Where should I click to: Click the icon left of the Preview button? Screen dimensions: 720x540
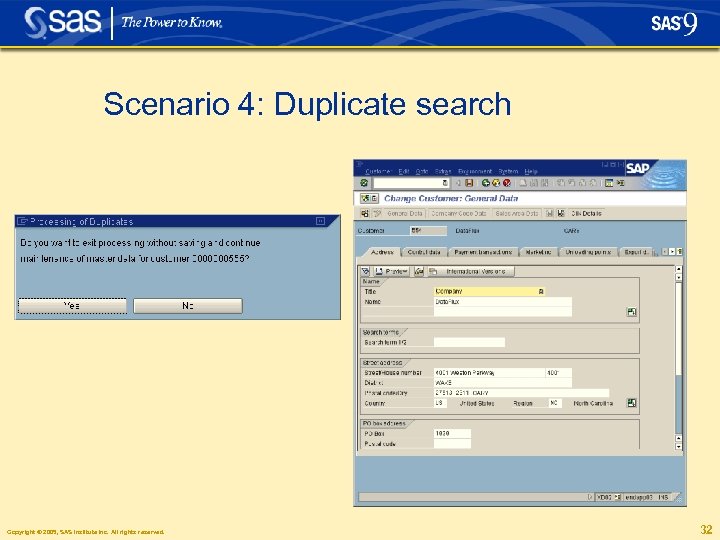pyautogui.click(x=366, y=271)
